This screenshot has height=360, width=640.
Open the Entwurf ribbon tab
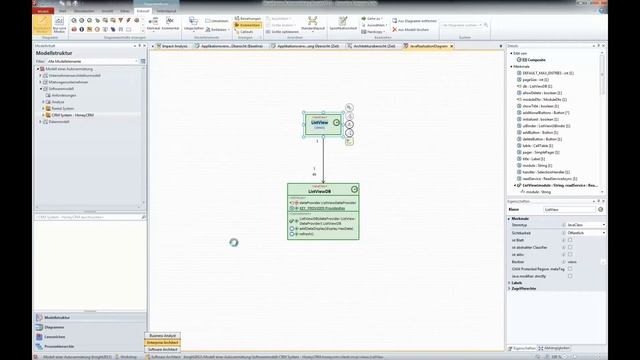[143, 11]
